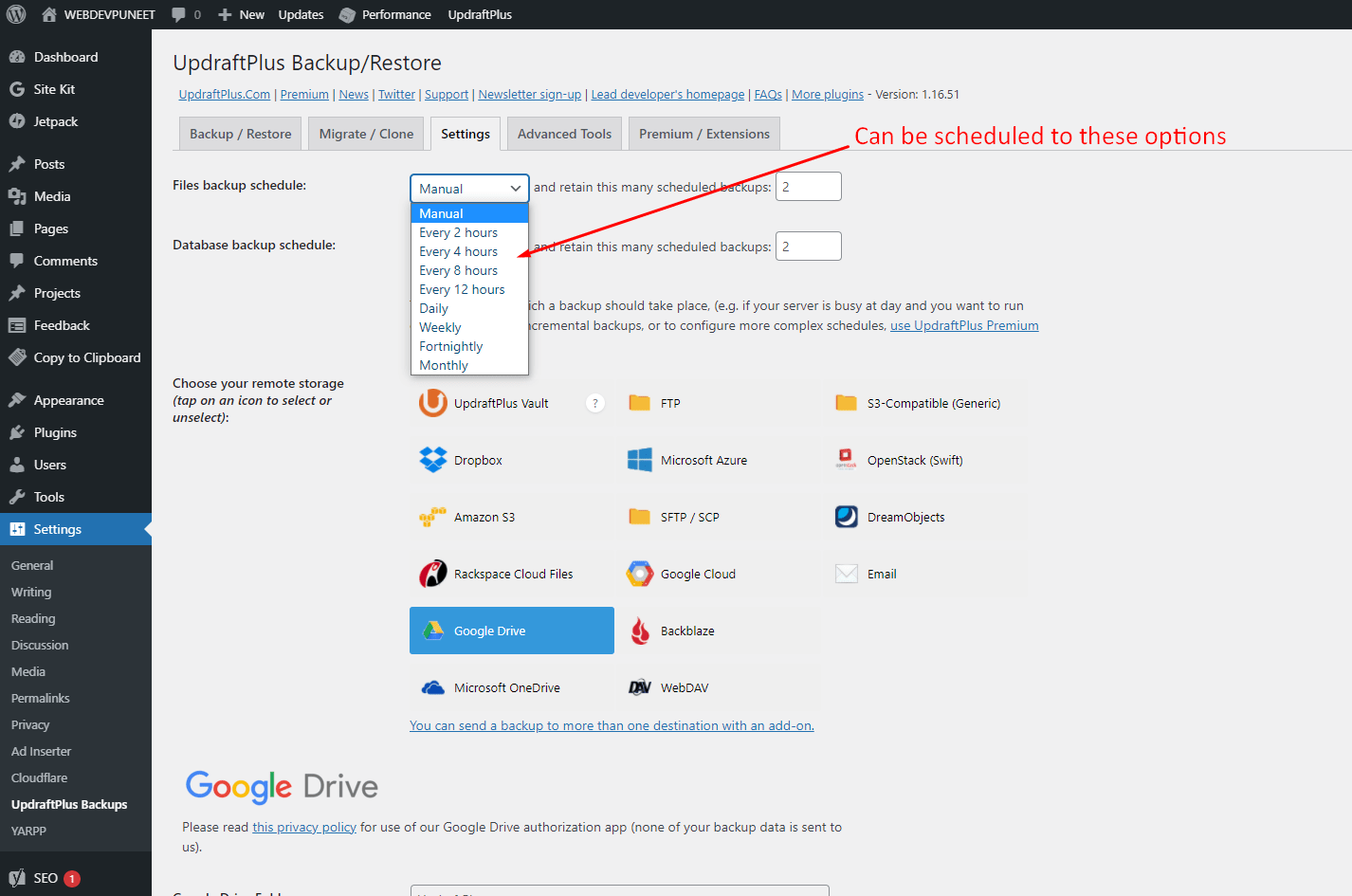The height and width of the screenshot is (896, 1352).
Task: Switch to the Migrate / Clone tab
Action: tap(366, 134)
